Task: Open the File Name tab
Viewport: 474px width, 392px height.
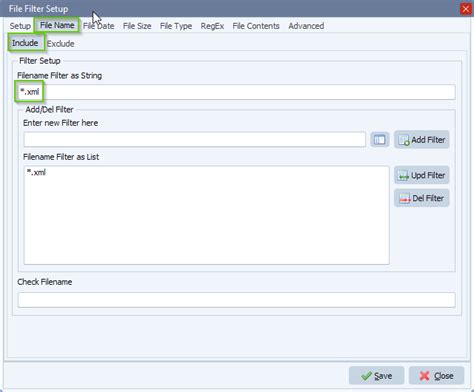Action: (x=57, y=25)
